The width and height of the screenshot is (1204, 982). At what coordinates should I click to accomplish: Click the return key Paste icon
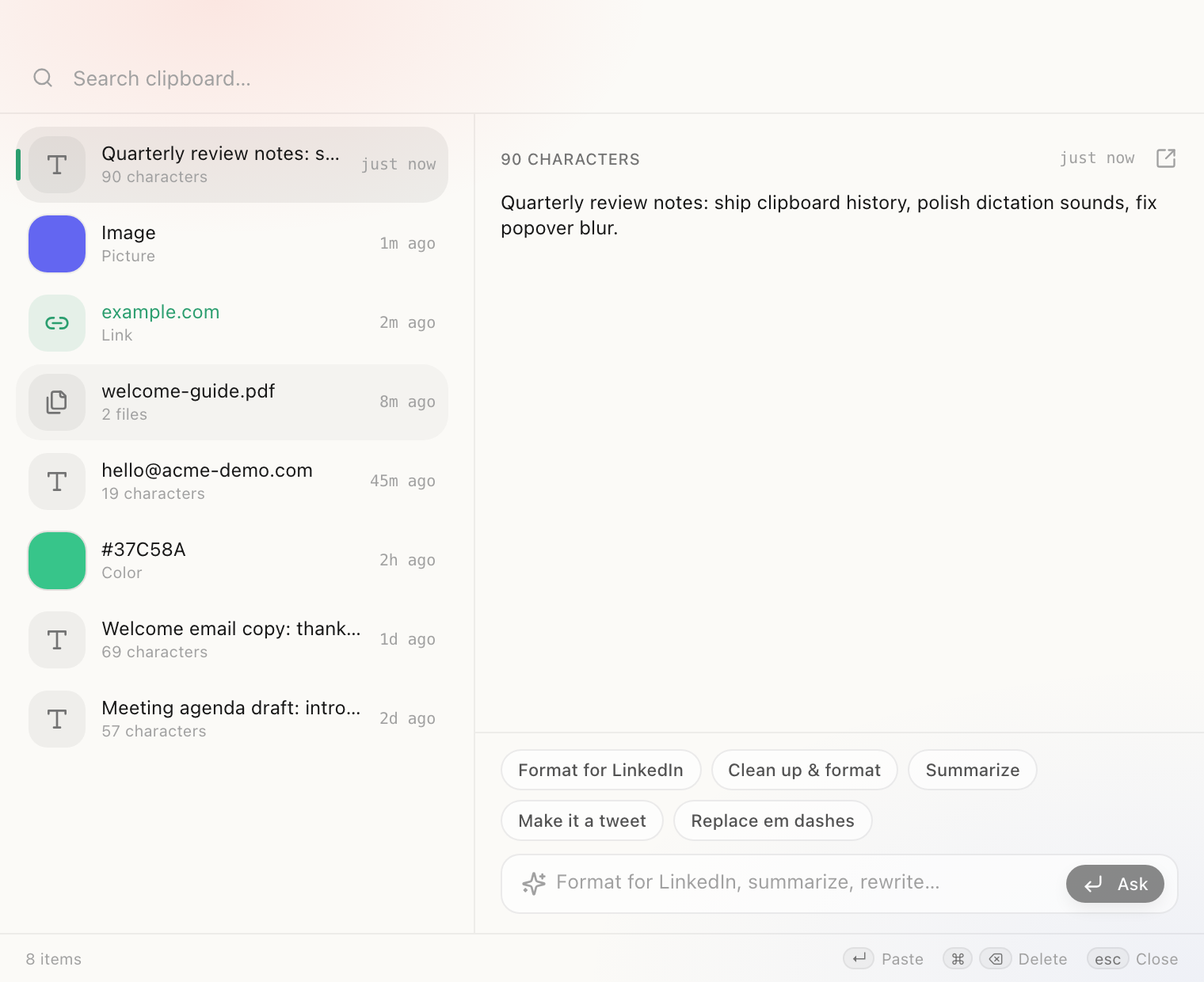[859, 959]
